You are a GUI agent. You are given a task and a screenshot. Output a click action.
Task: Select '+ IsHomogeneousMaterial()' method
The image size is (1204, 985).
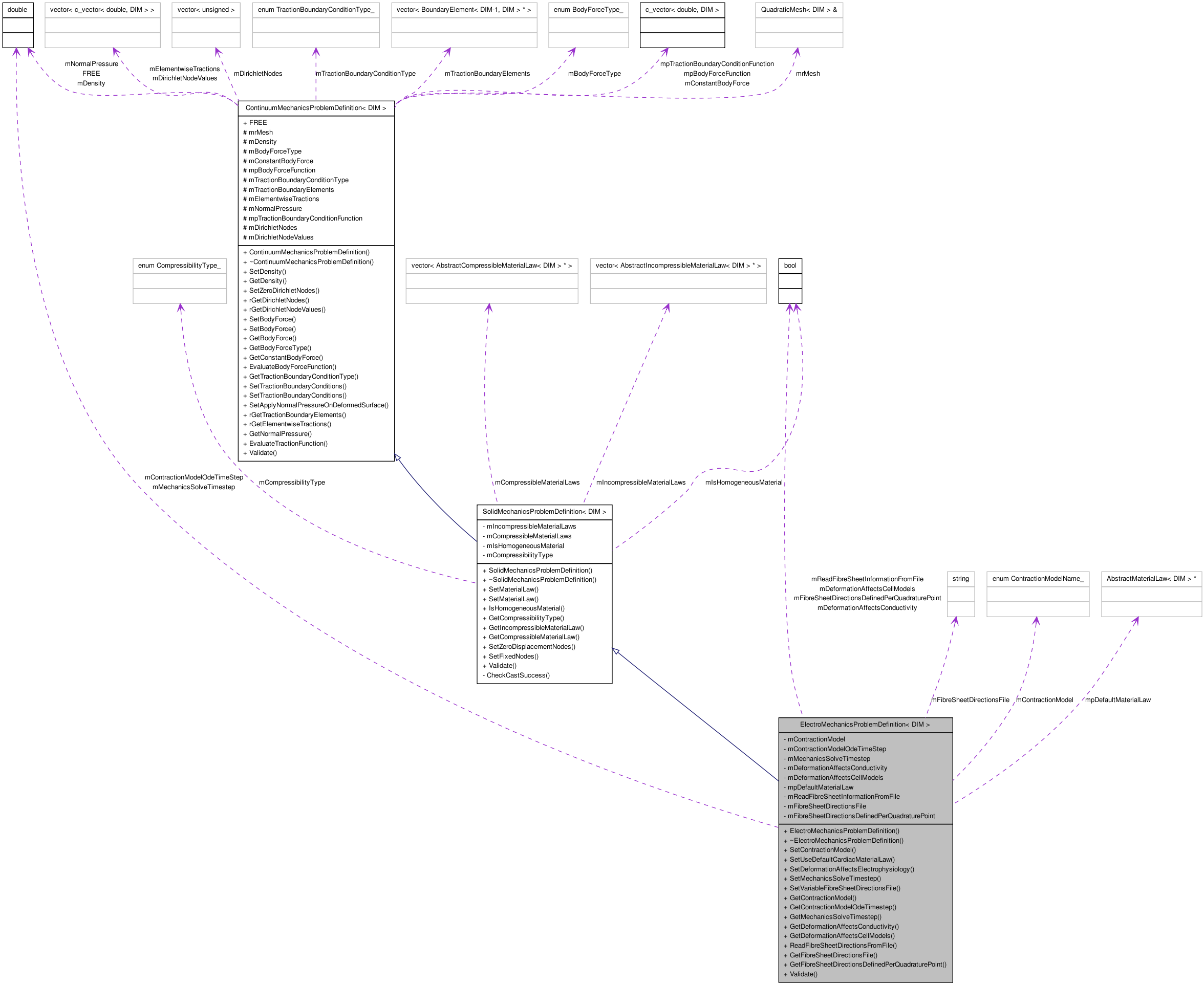523,609
